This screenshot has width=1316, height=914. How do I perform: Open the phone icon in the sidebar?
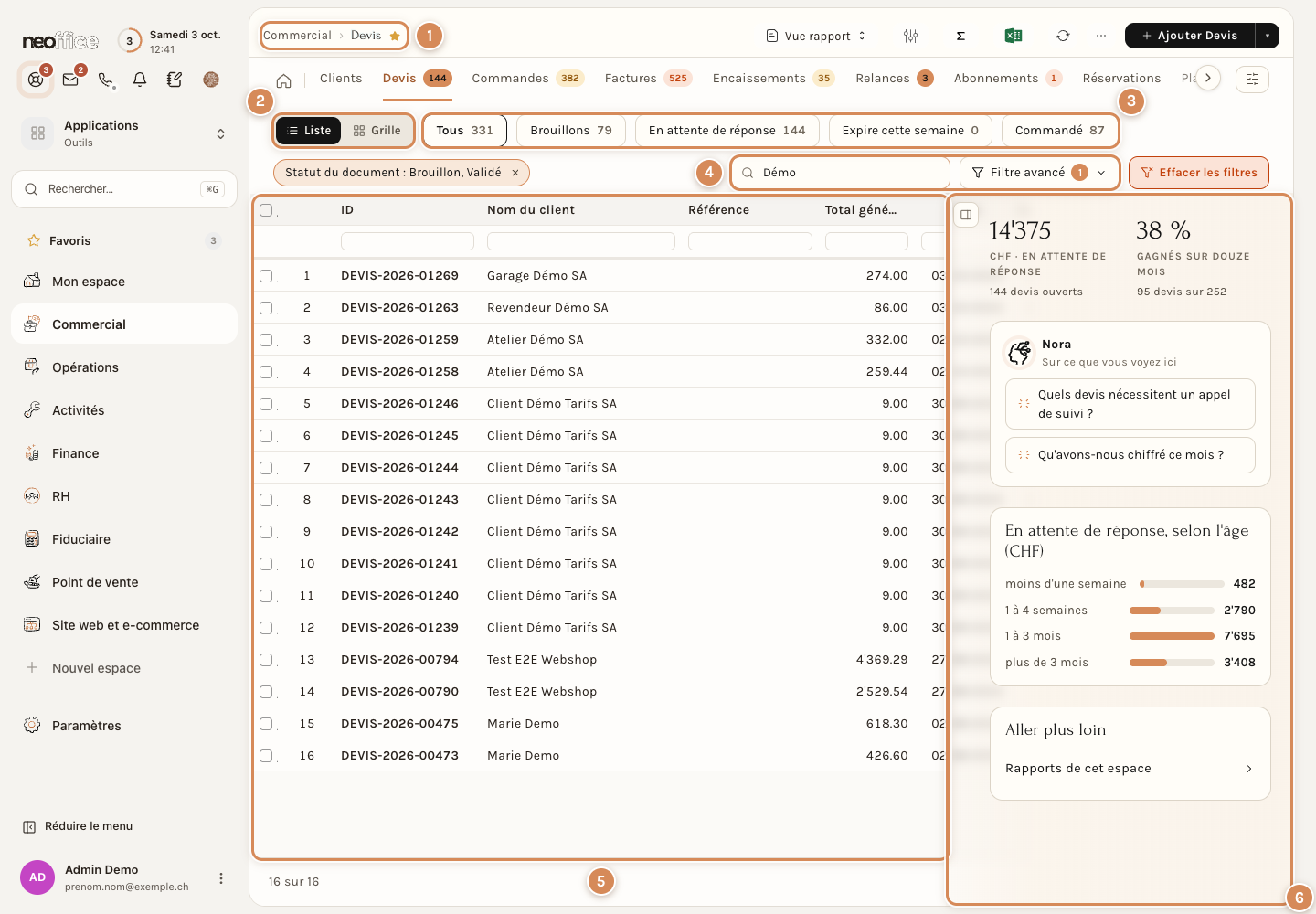106,80
